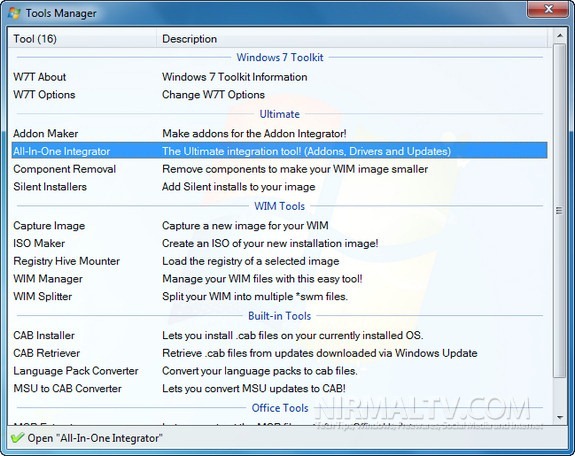Screen dimensions: 575x456
Task: Click "Convert your language packs to cab files."
Action: pos(260,371)
